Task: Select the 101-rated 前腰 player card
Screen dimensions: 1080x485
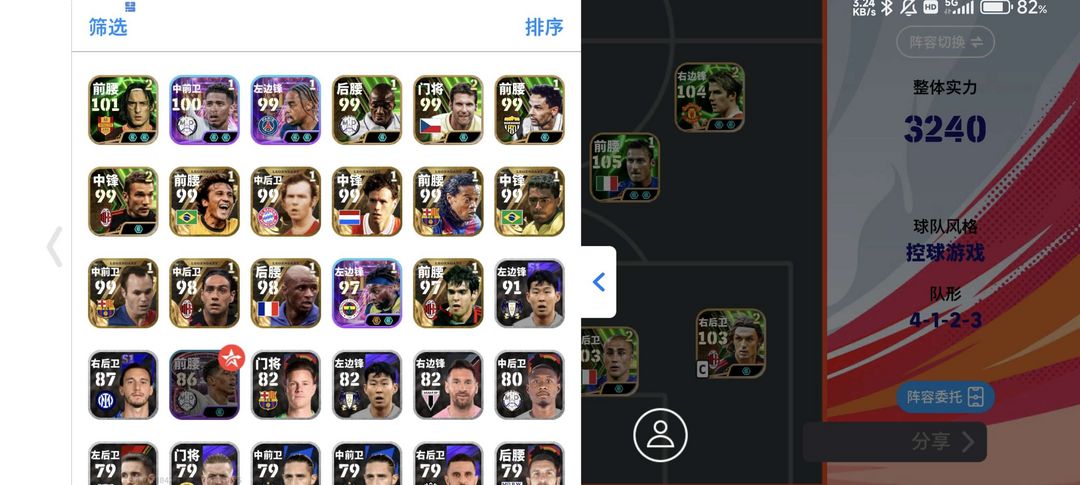Action: (123, 110)
